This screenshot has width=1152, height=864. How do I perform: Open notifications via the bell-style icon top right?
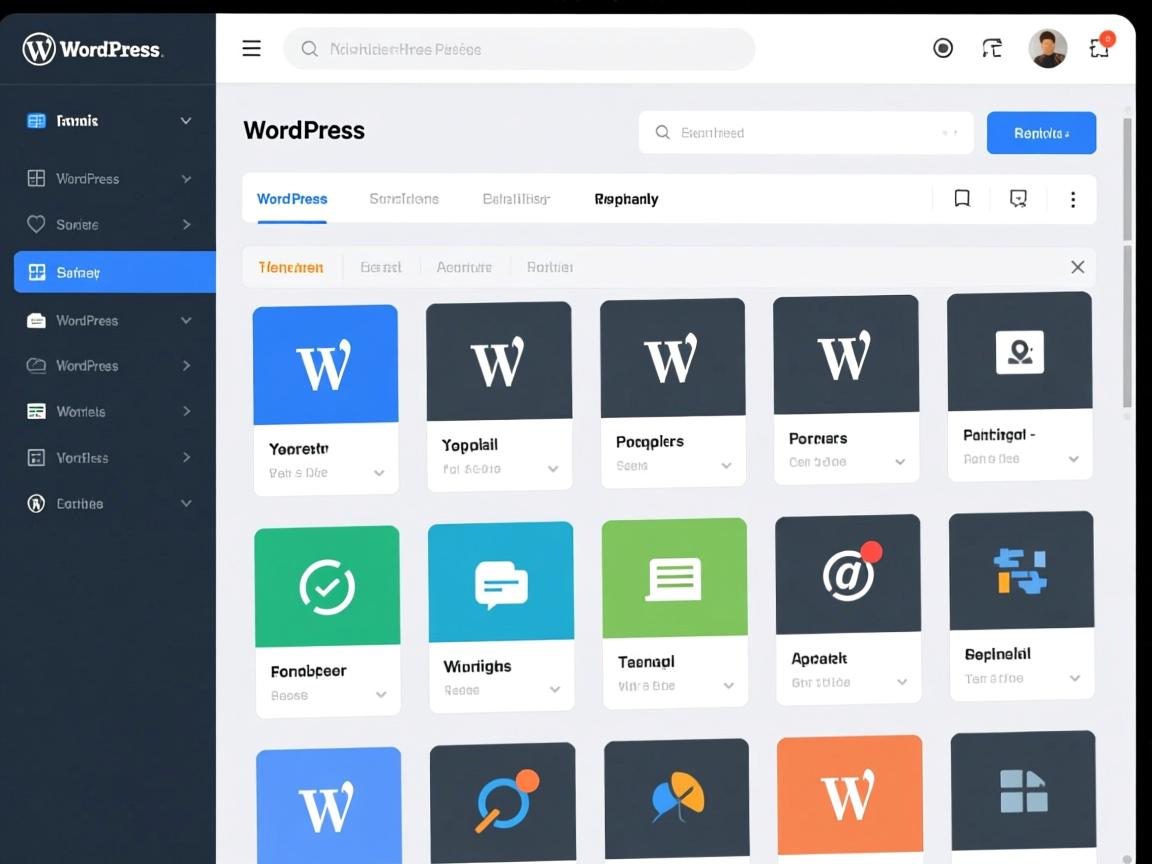(x=1099, y=47)
